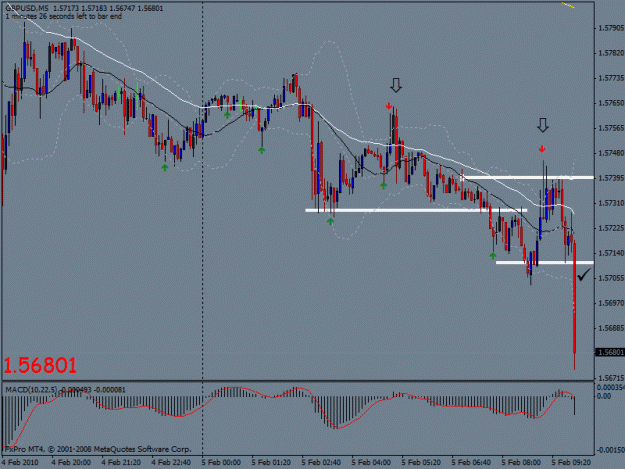The width and height of the screenshot is (625, 469).
Task: Select the 1.57905 price scale label
Action: pyautogui.click(x=611, y=28)
